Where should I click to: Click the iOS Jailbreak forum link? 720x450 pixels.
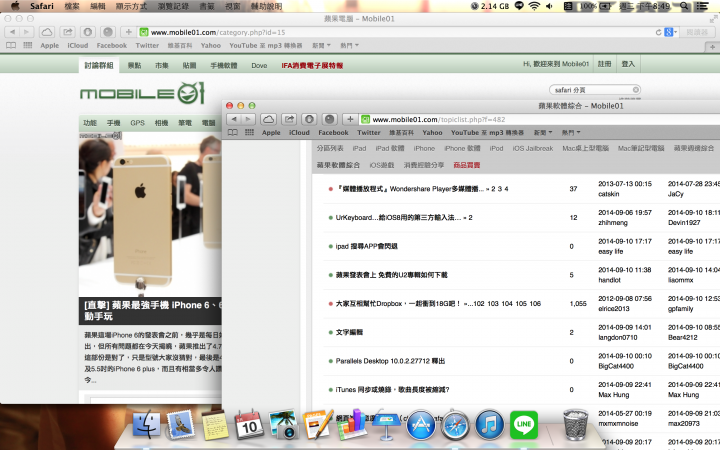coord(533,148)
